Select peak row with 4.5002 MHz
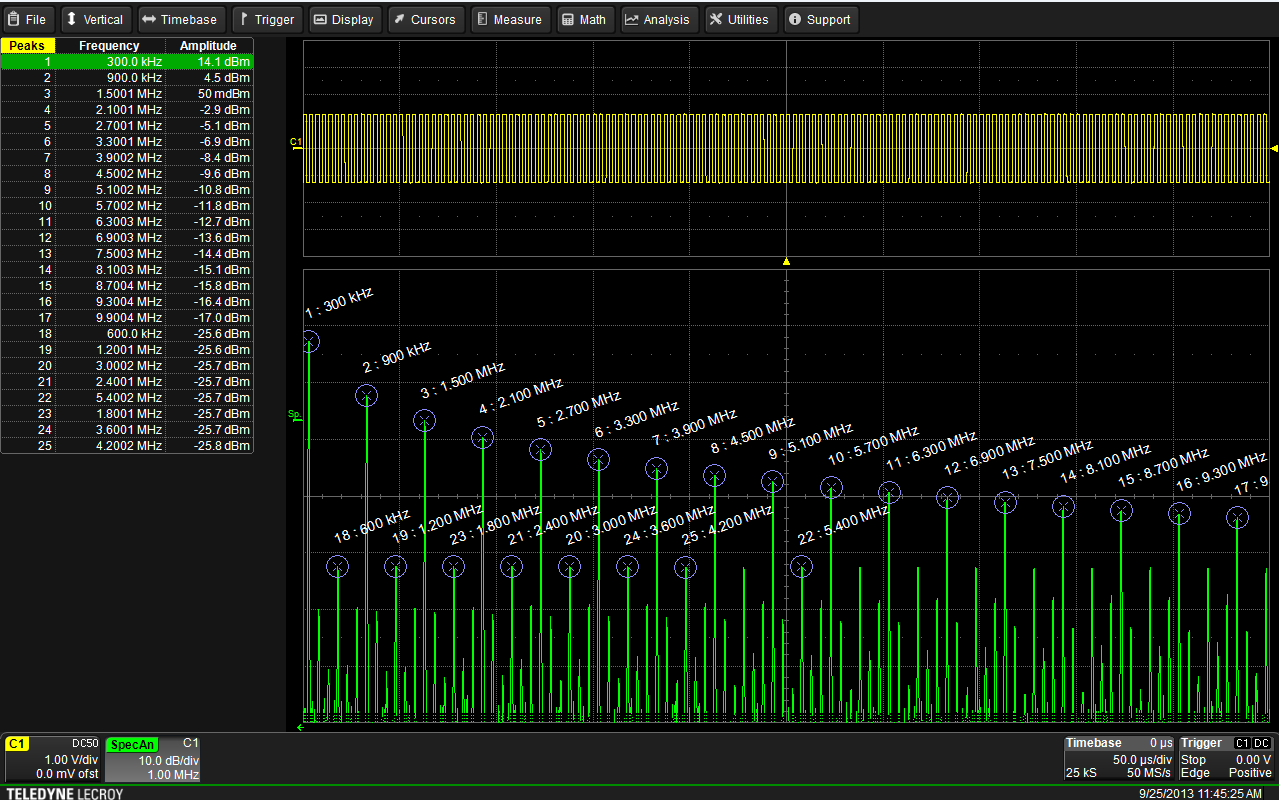This screenshot has width=1279, height=800. pos(127,174)
